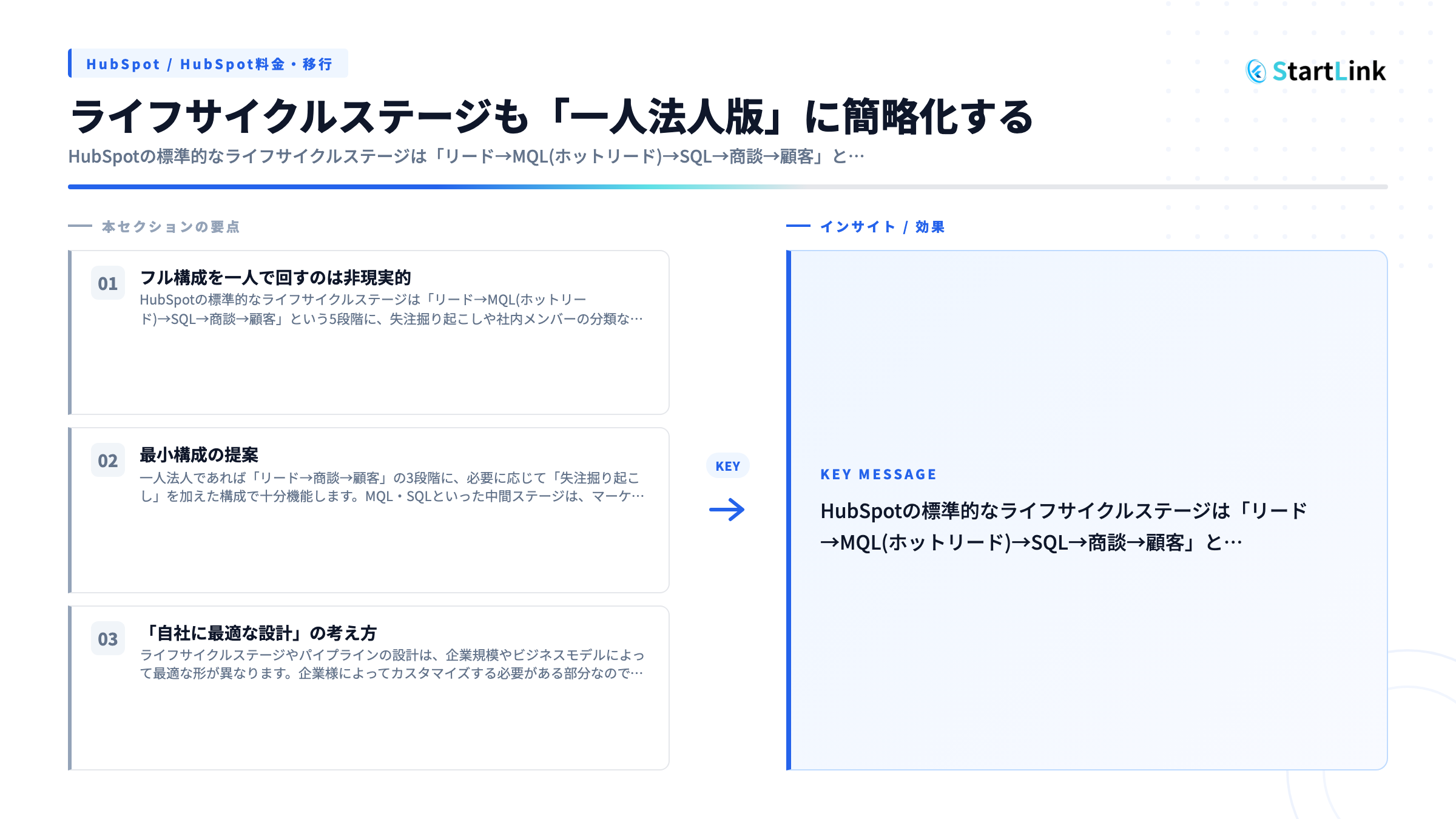1456x819 pixels.
Task: Click the 03 number badge
Action: tap(108, 639)
